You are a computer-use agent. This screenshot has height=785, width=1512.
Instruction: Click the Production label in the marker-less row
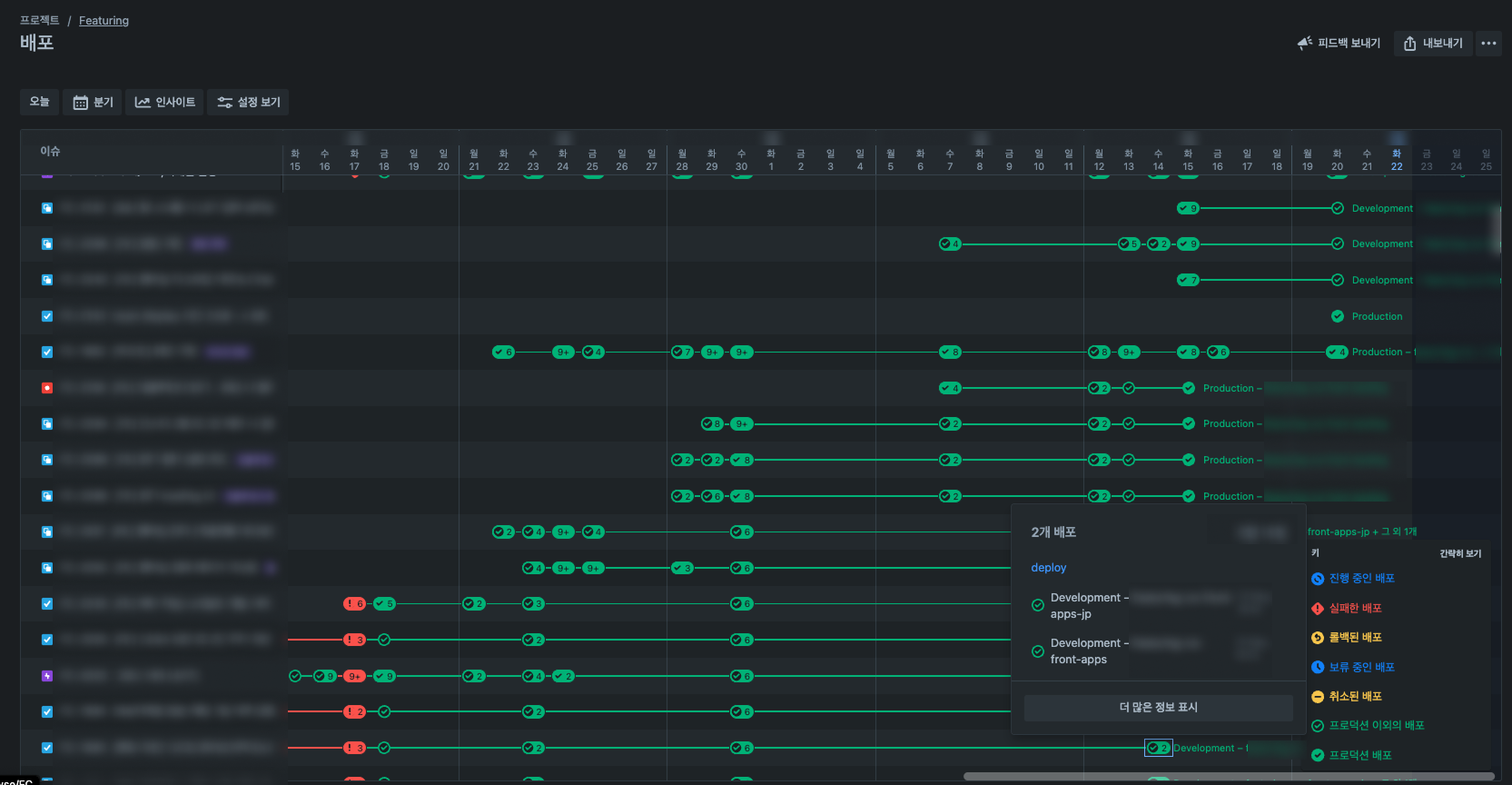1377,316
